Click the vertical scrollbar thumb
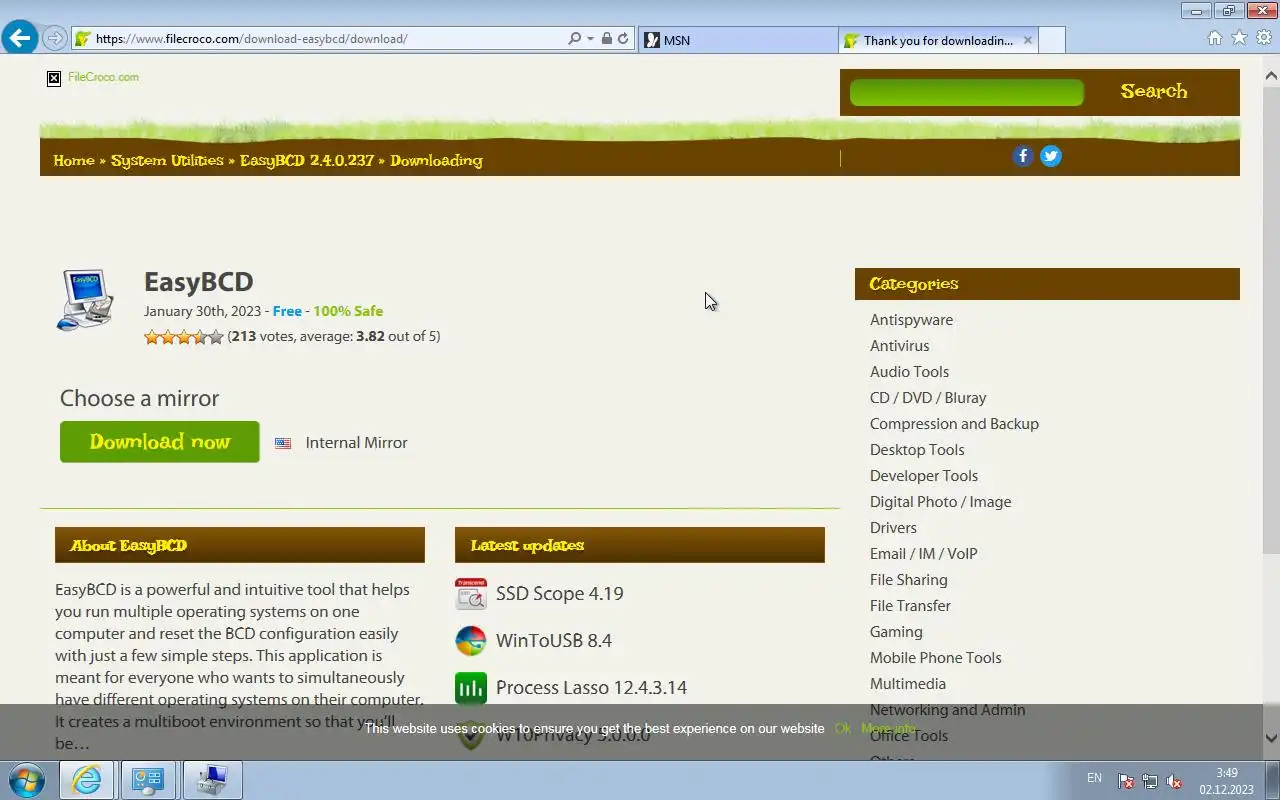 click(x=1271, y=318)
